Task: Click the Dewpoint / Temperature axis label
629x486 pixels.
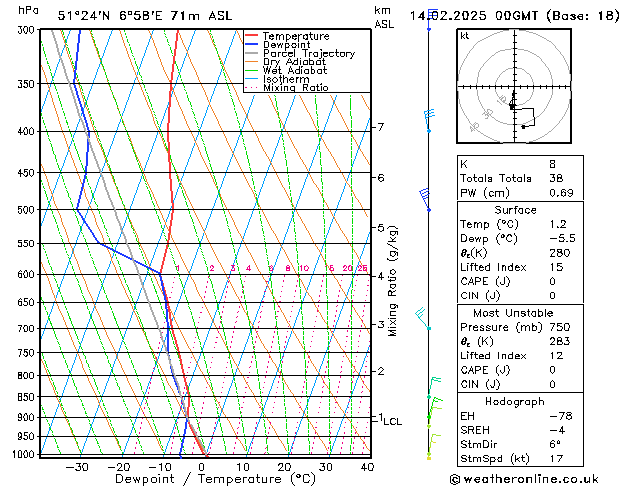Action: point(203,479)
